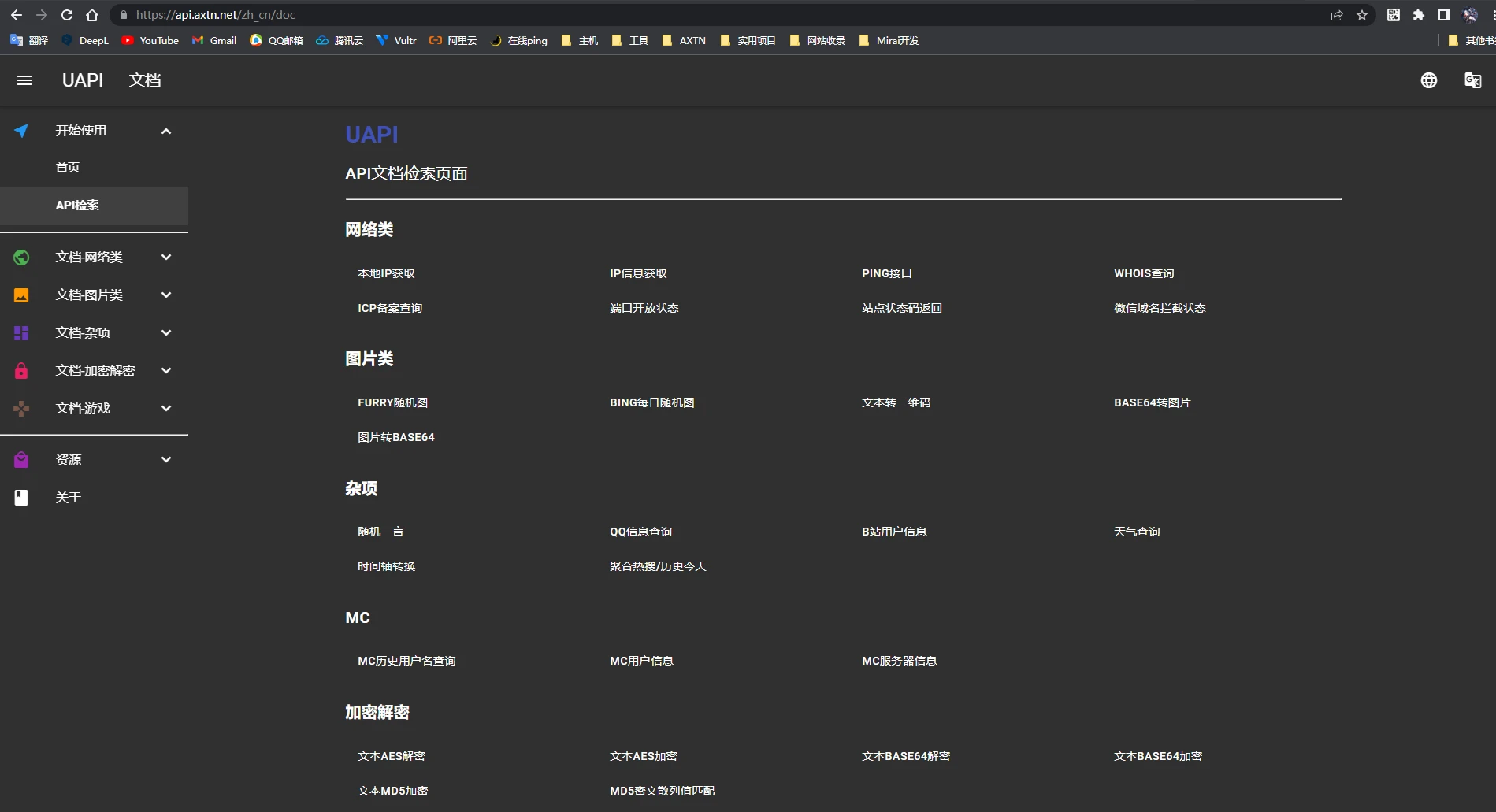Expand 资源 chevron
The image size is (1496, 812).
[166, 460]
